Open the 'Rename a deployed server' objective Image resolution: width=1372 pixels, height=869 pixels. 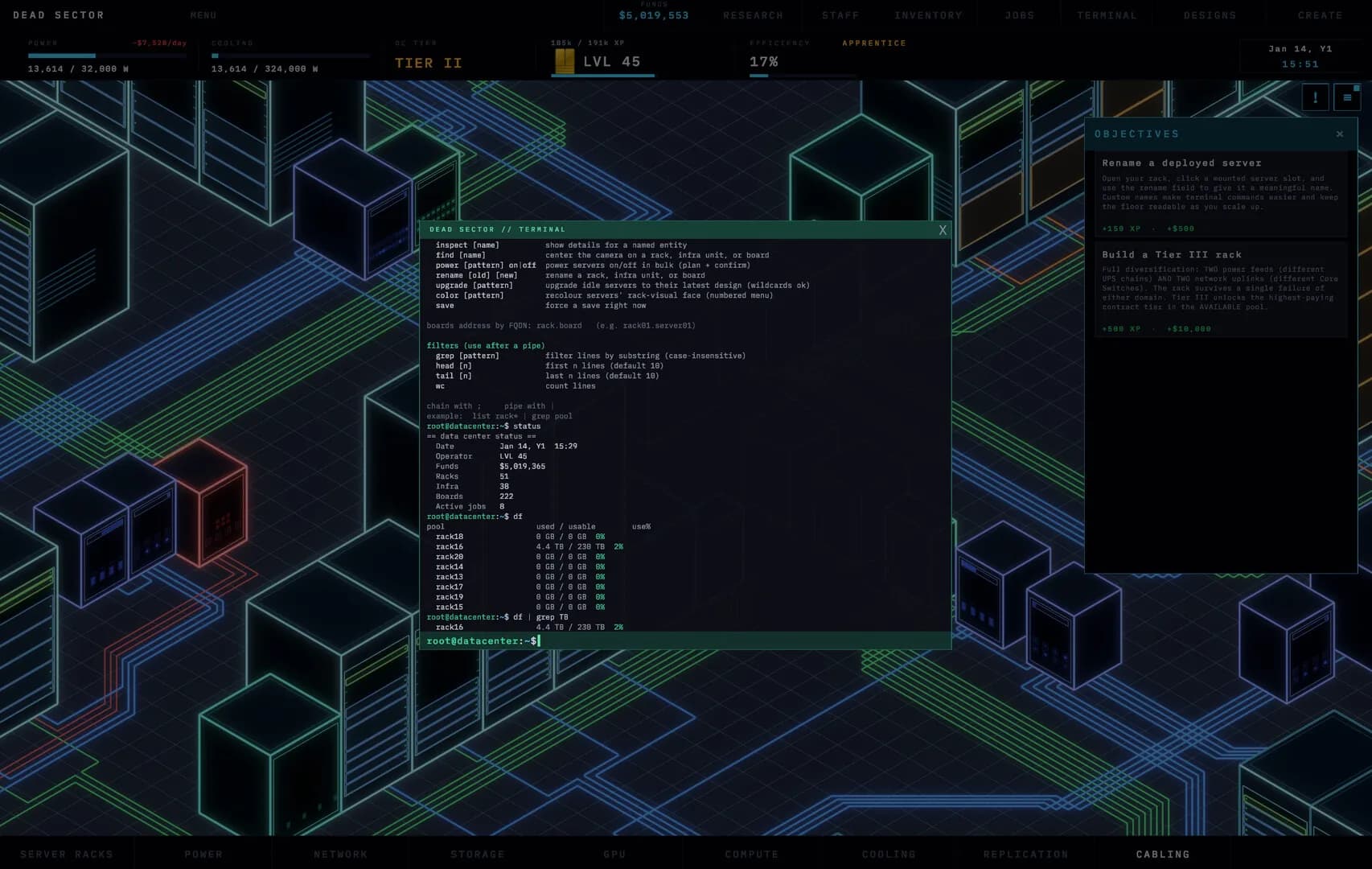tap(1221, 194)
